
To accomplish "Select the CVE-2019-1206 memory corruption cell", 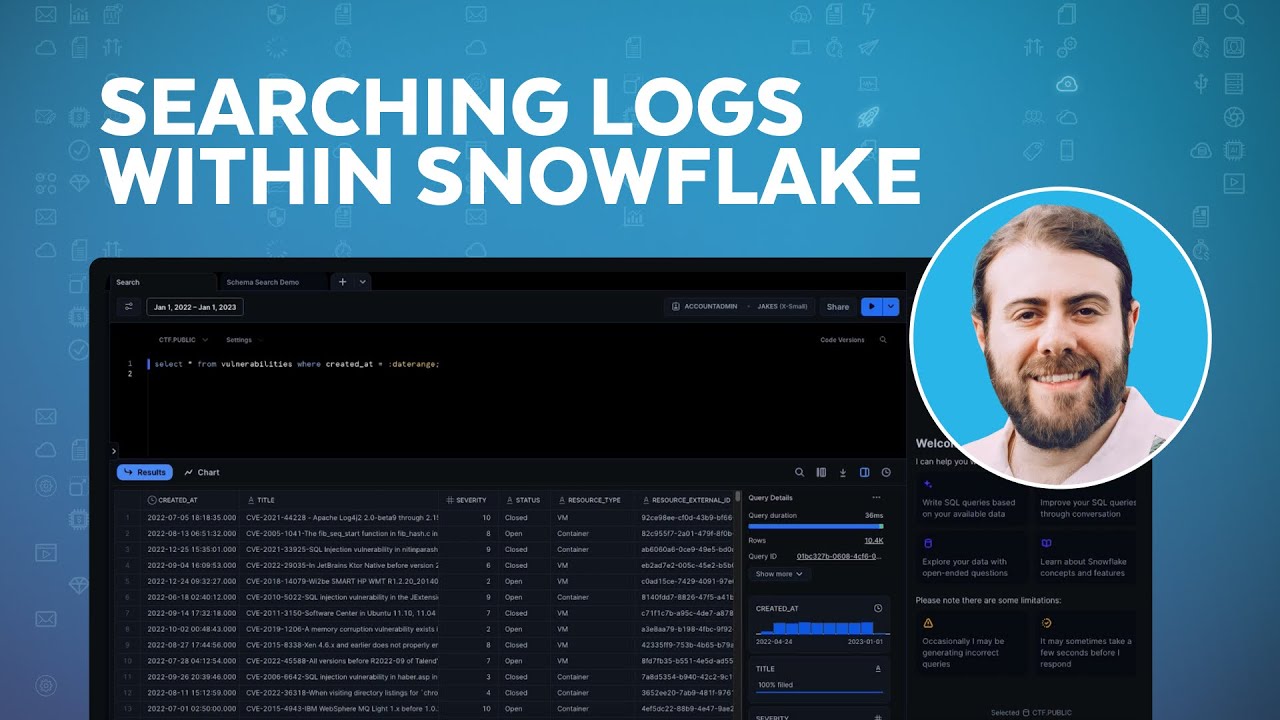I will coord(342,629).
